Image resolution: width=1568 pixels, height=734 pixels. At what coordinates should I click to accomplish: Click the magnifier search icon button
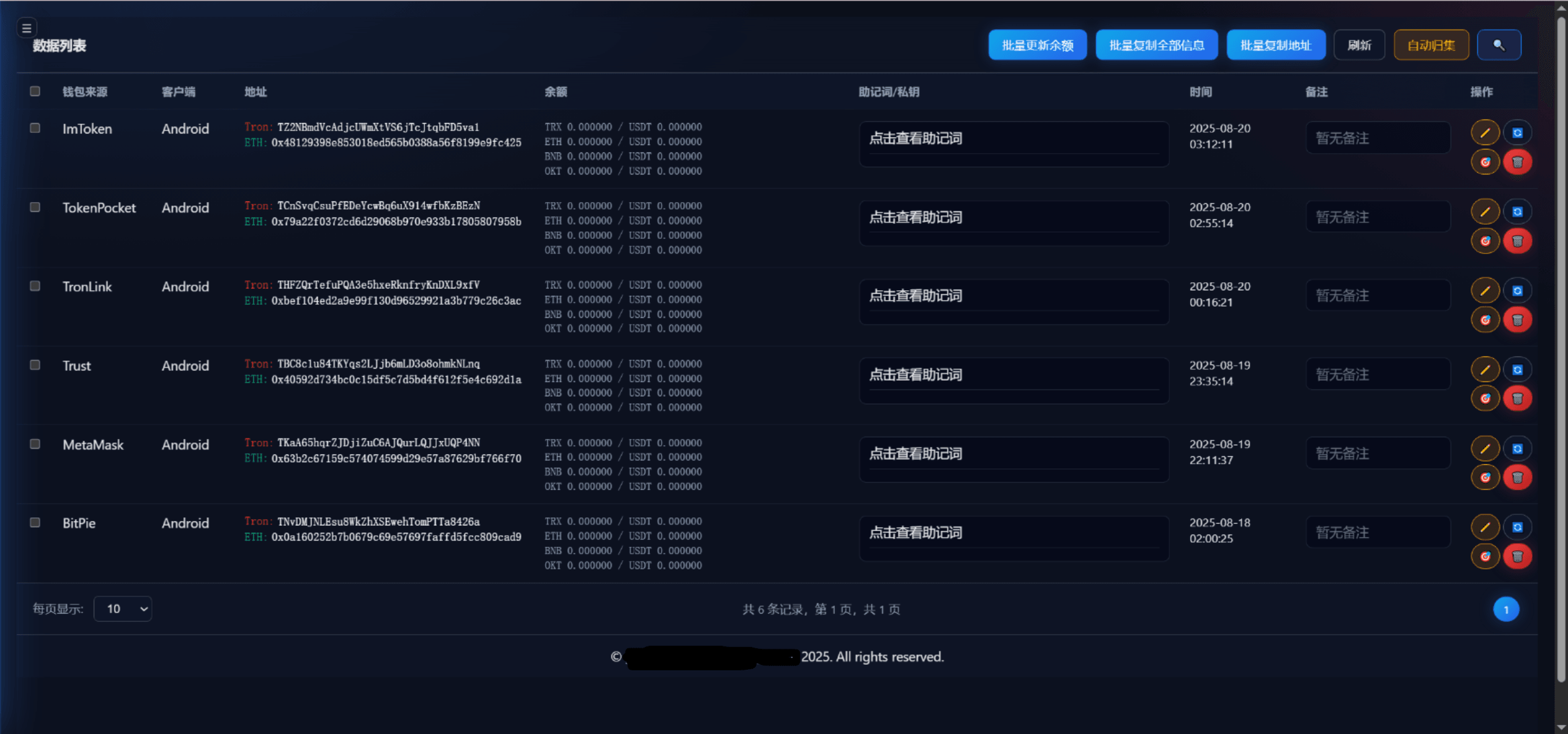point(1498,45)
